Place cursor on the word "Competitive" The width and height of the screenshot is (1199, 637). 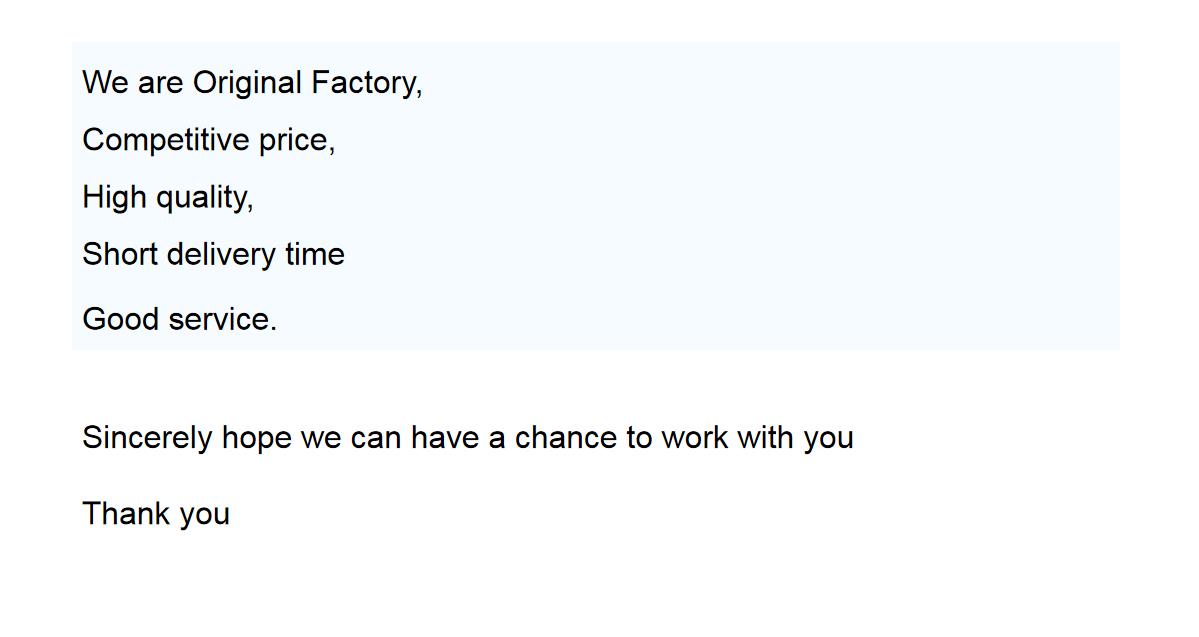pos(166,140)
